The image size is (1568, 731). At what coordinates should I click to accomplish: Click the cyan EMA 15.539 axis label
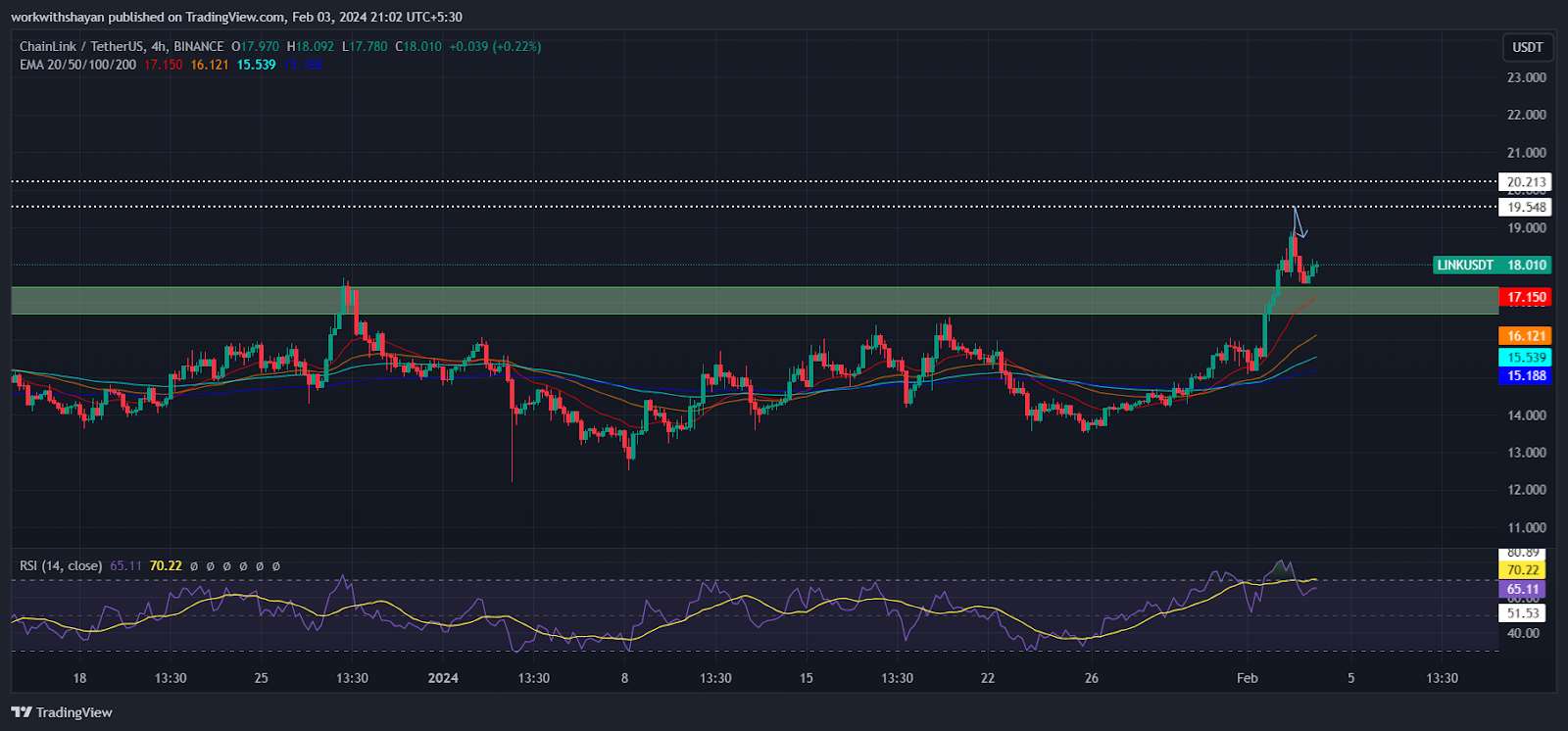[1526, 358]
